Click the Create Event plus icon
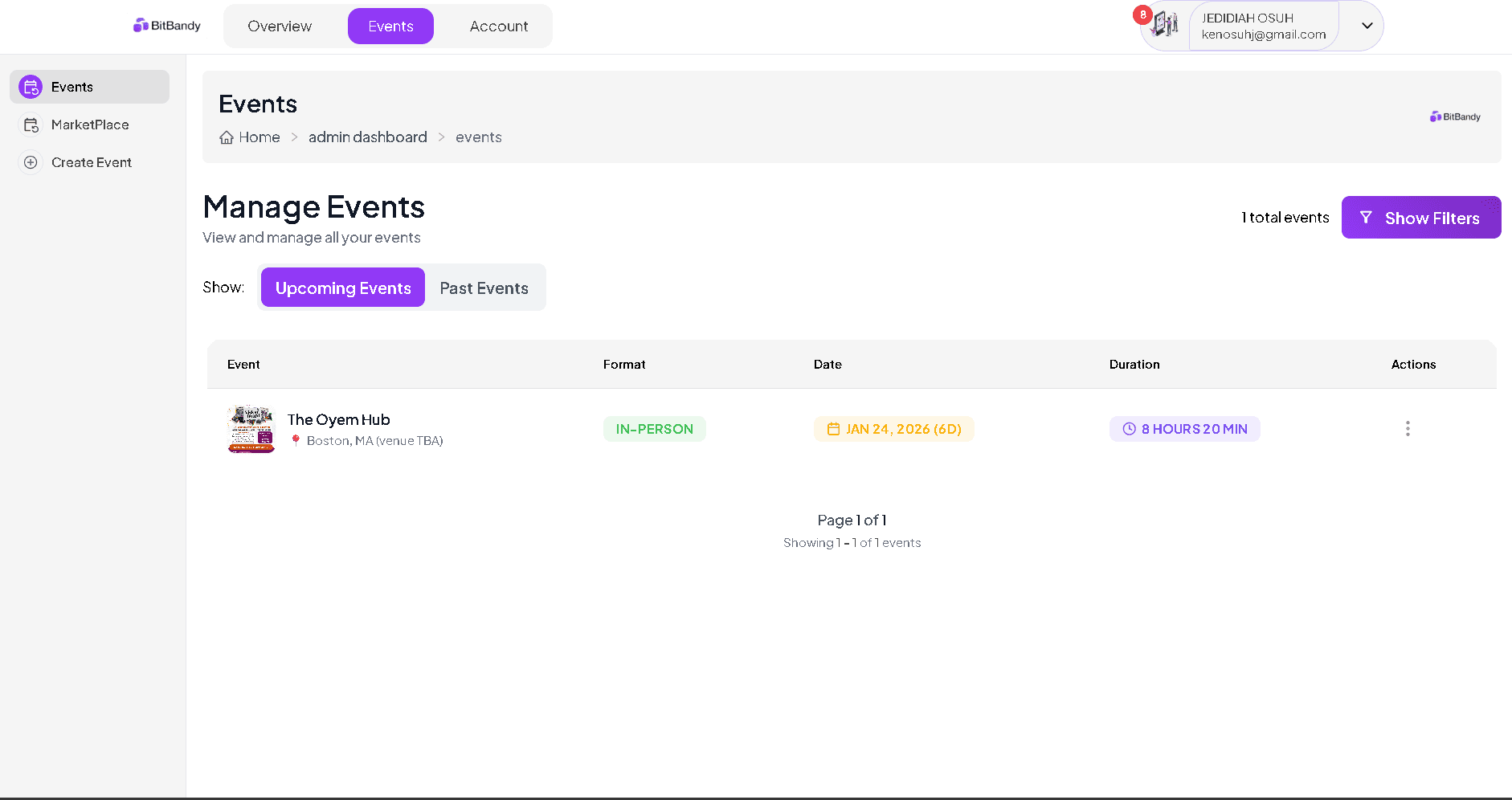Image resolution: width=1512 pixels, height=800 pixels. point(30,162)
